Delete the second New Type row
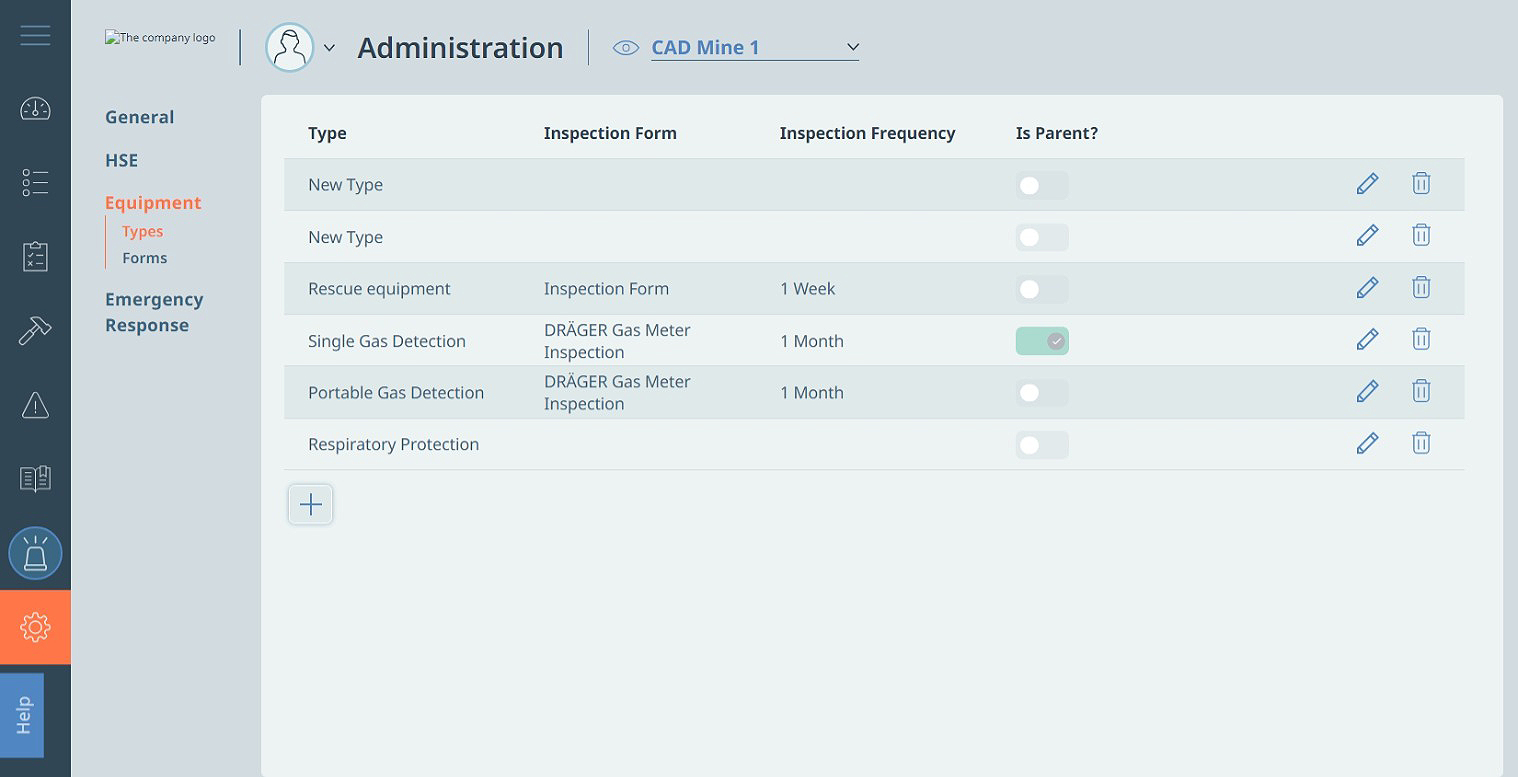 pos(1421,236)
